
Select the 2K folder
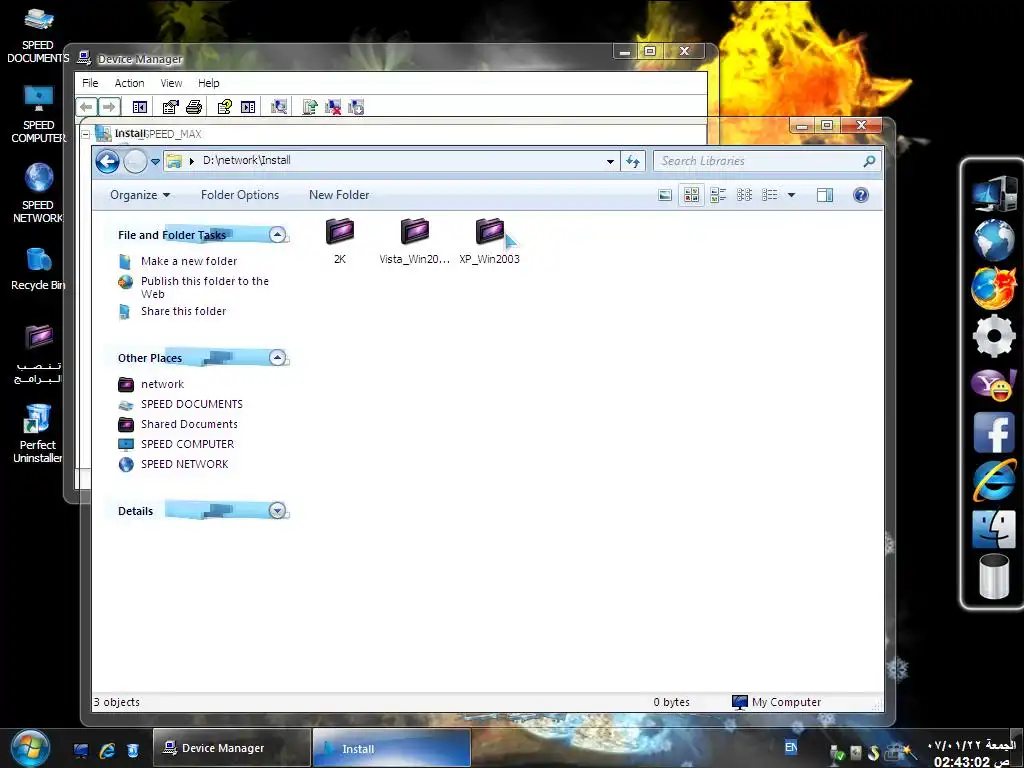pos(340,241)
